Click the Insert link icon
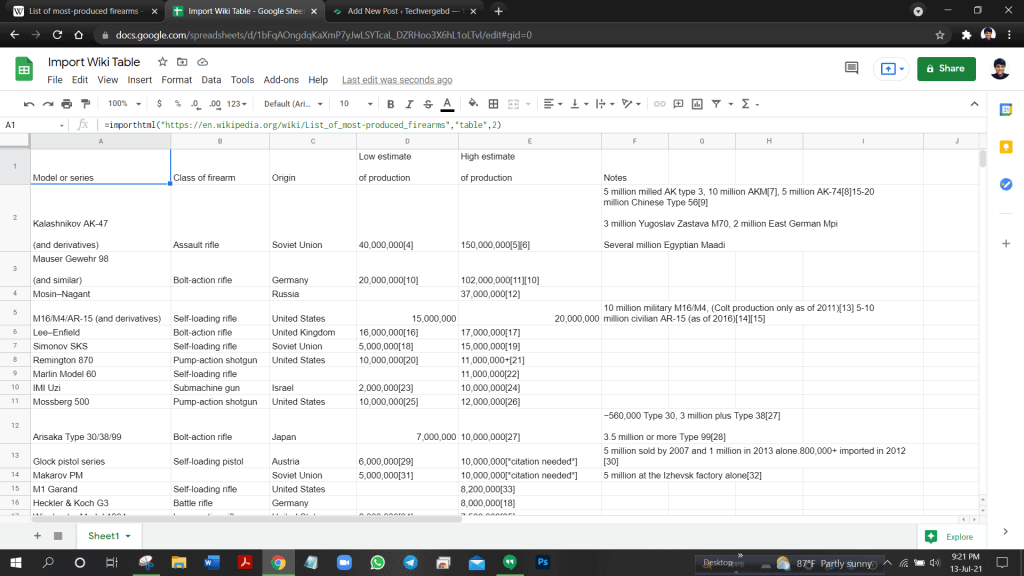Viewport: 1024px width, 576px height. 660,103
